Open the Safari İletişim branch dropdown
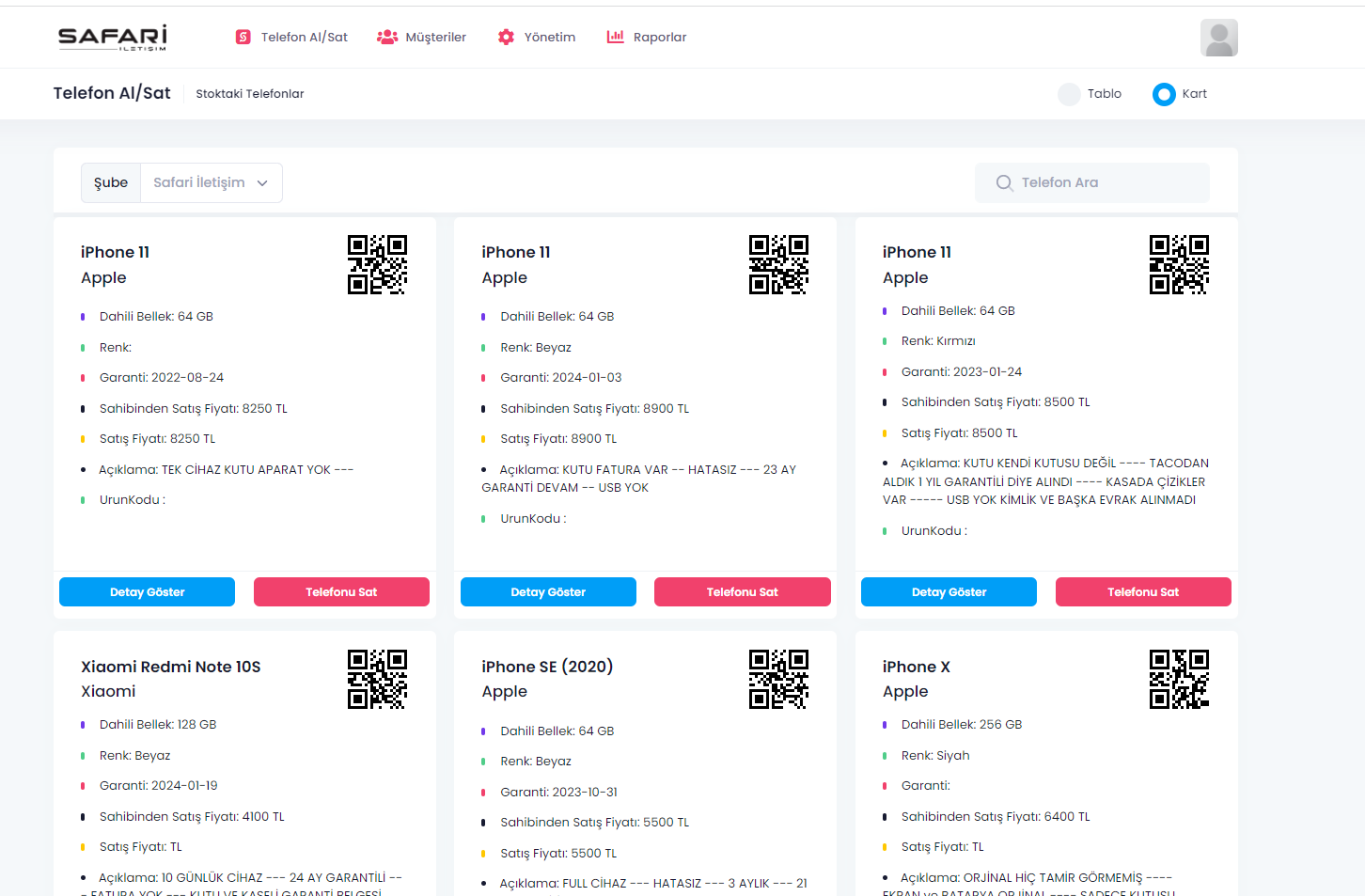Image resolution: width=1365 pixels, height=896 pixels. click(x=212, y=182)
